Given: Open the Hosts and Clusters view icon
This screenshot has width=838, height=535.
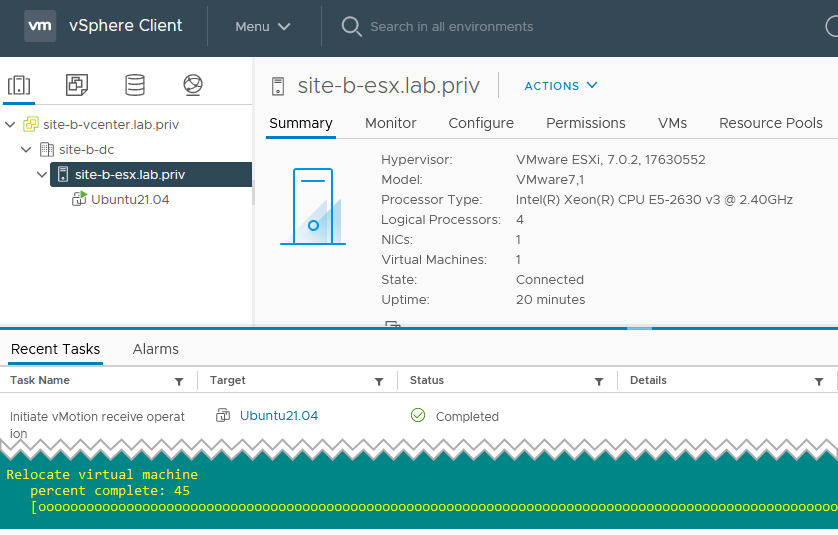Looking at the screenshot, I should point(19,85).
